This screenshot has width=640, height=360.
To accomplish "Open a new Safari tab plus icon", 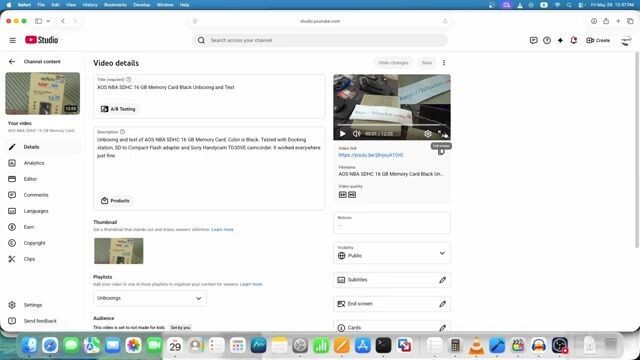I will [x=618, y=21].
